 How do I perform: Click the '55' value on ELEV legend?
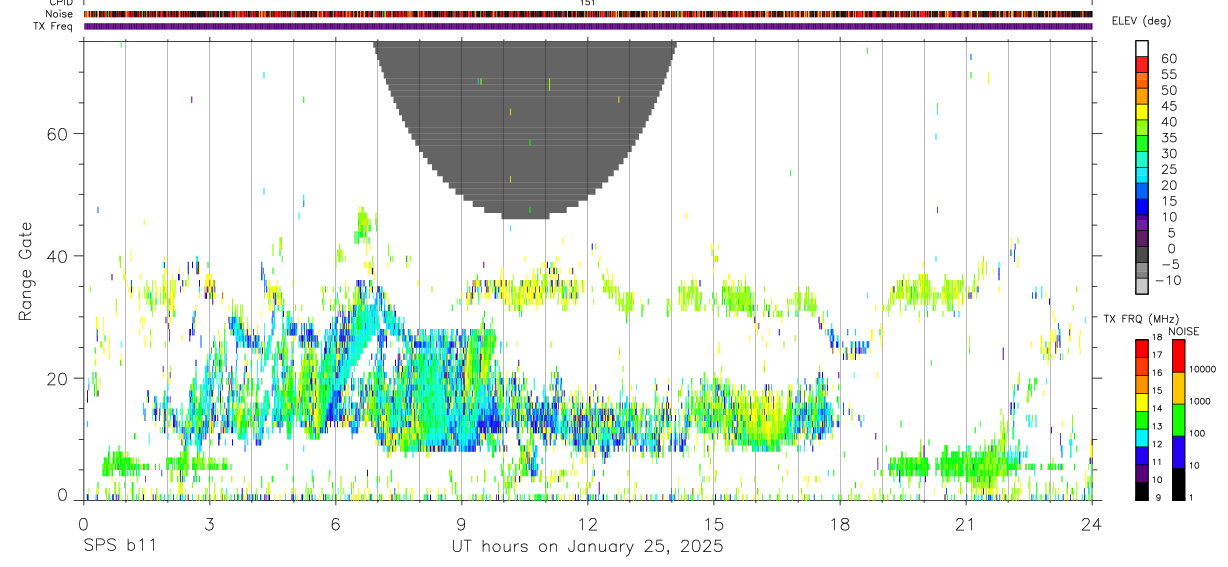tap(1168, 74)
